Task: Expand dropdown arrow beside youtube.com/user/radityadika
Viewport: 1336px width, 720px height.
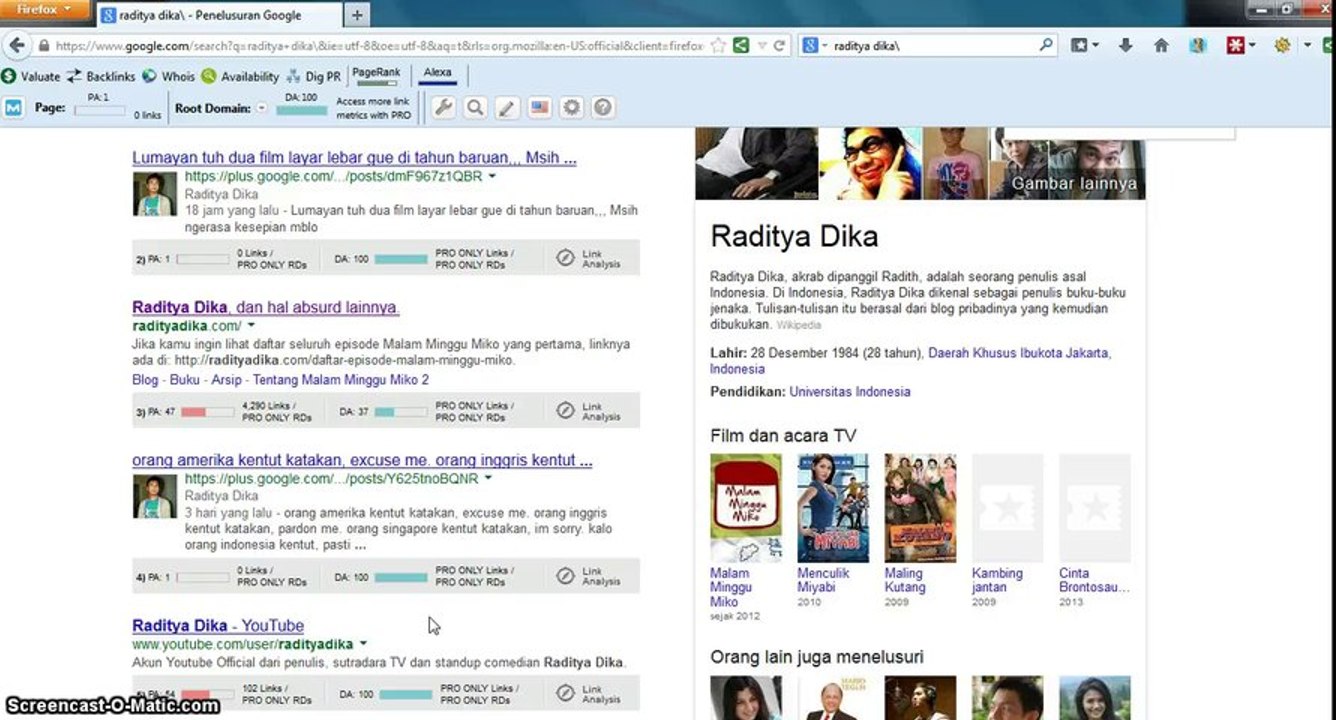Action: [x=363, y=644]
